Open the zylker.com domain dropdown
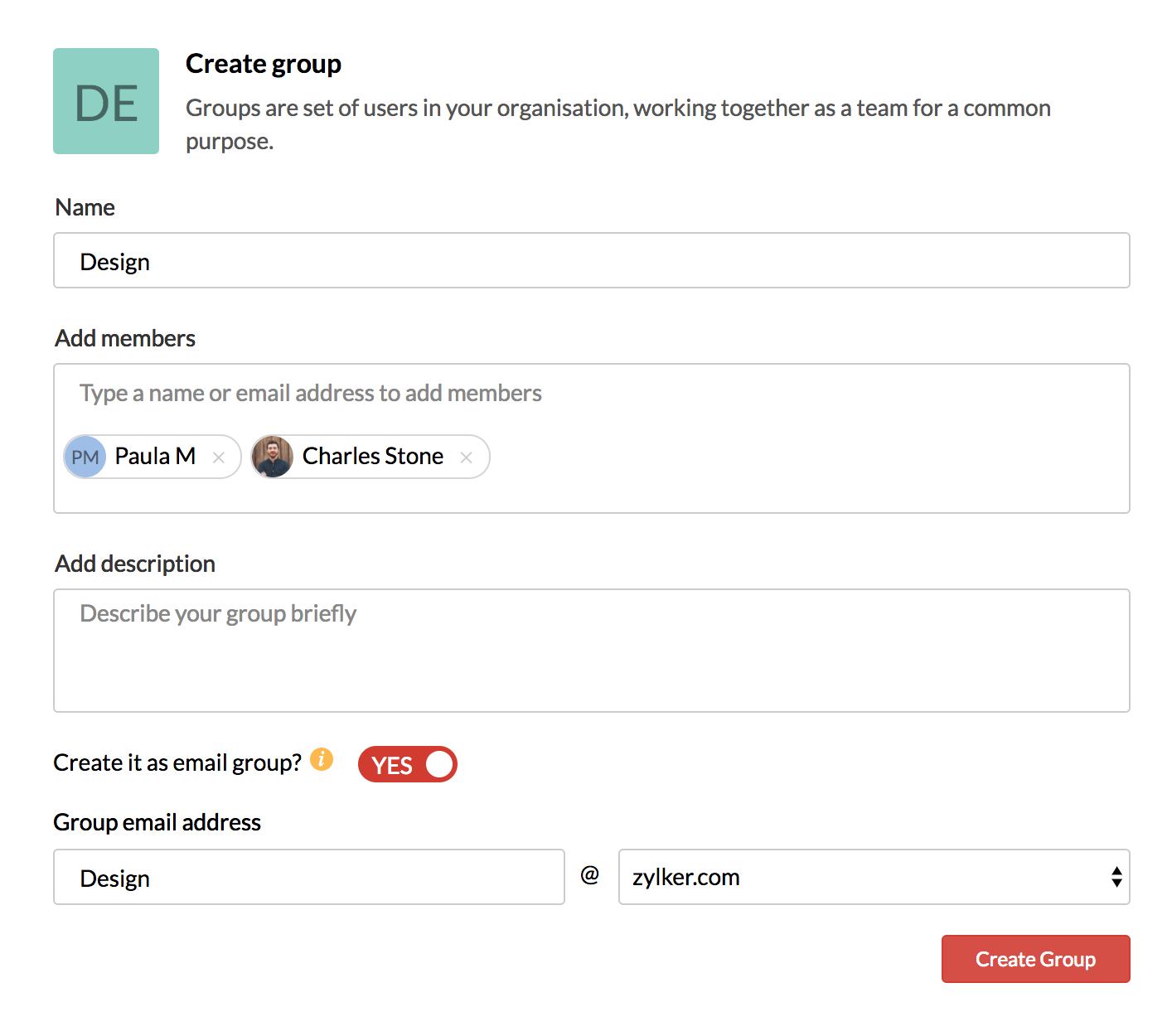This screenshot has width=1172, height=1036. coord(874,877)
